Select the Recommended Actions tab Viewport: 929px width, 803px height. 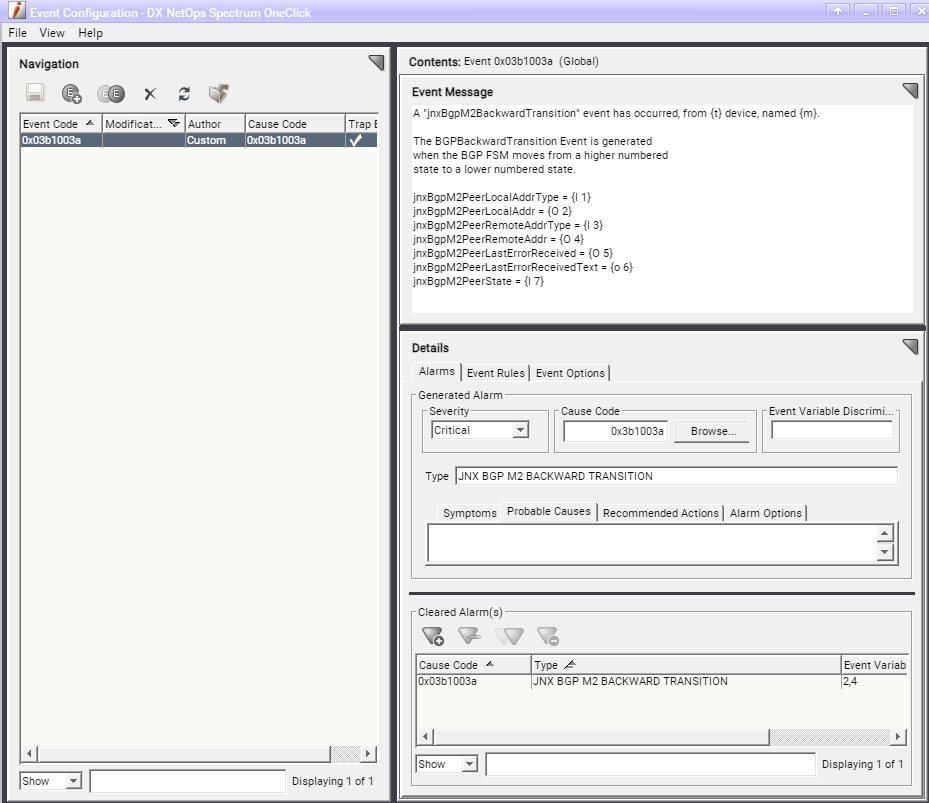tap(661, 513)
